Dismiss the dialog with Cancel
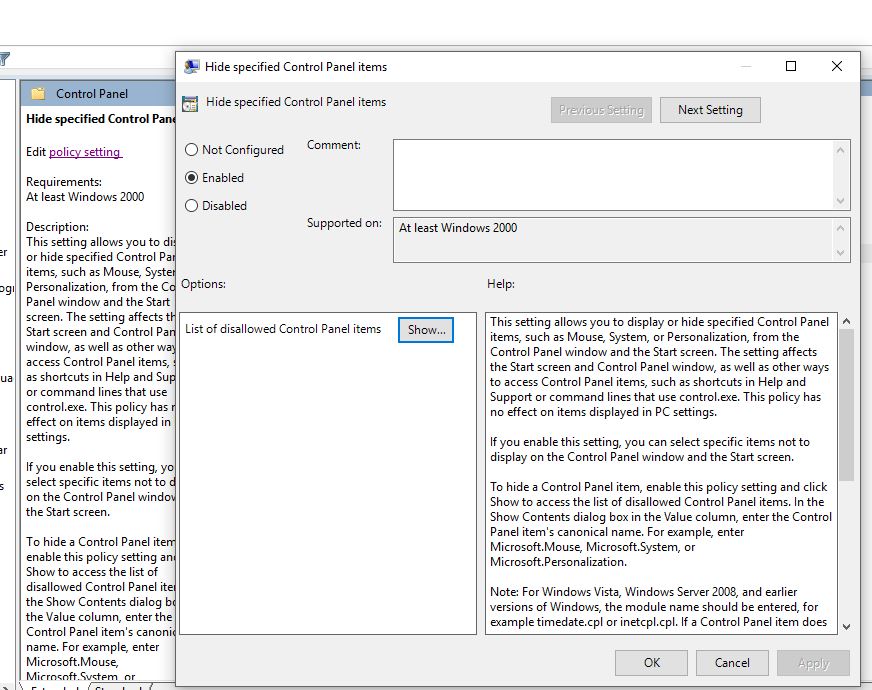872x690 pixels. (x=732, y=663)
